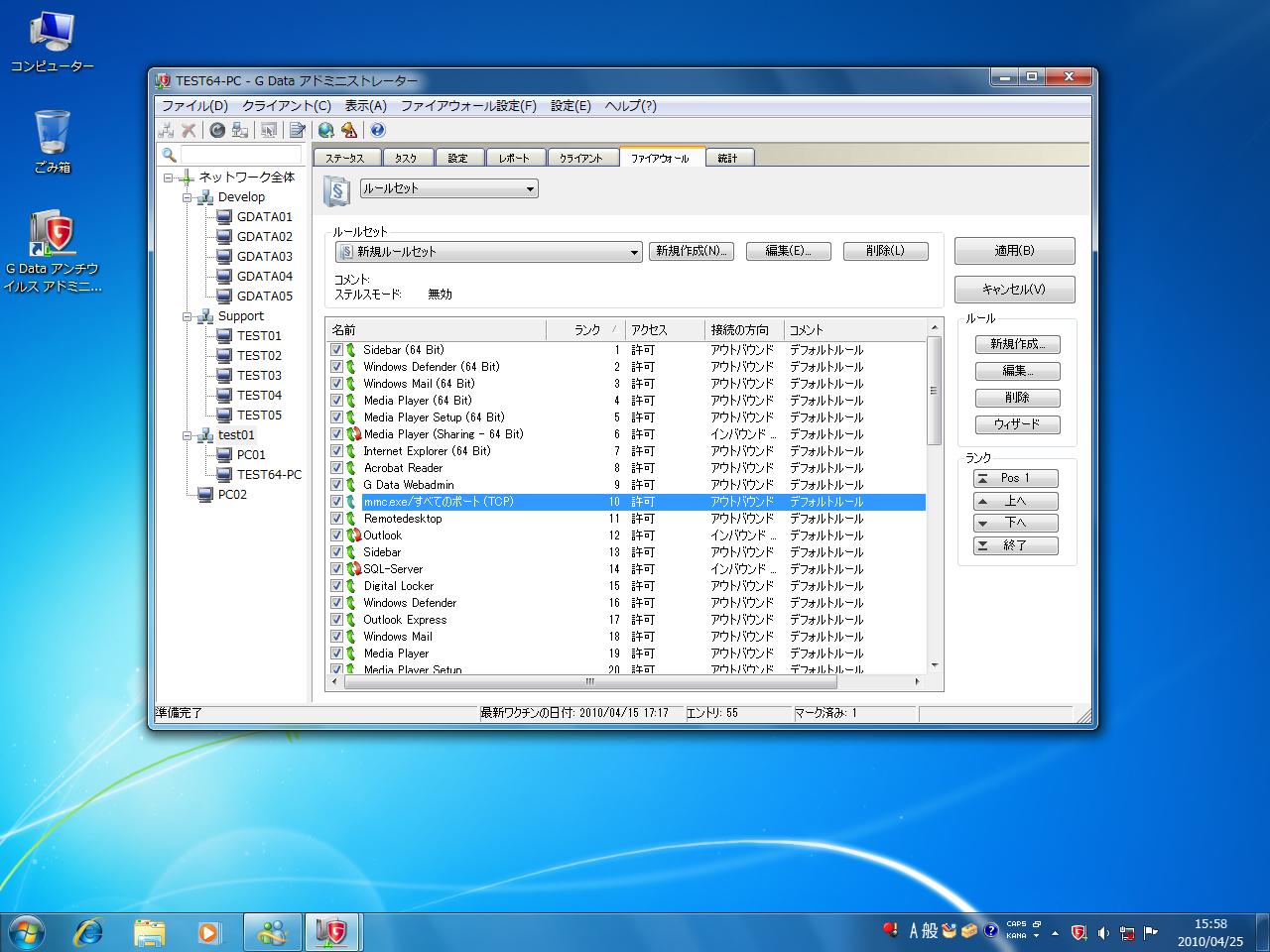
Task: Click the client search input field
Action: pyautogui.click(x=240, y=155)
